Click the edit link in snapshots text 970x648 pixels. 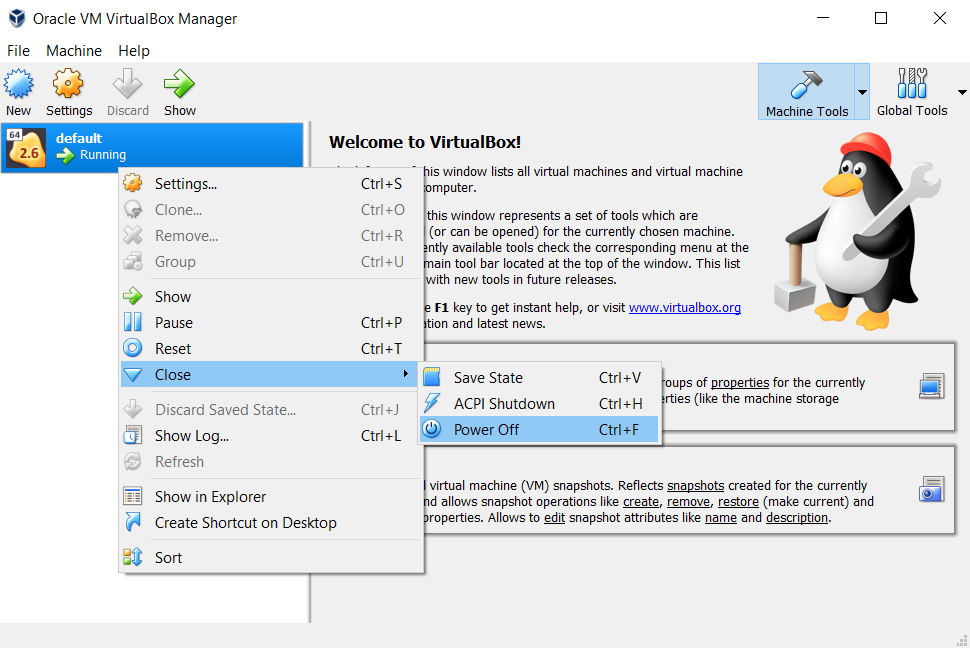554,517
